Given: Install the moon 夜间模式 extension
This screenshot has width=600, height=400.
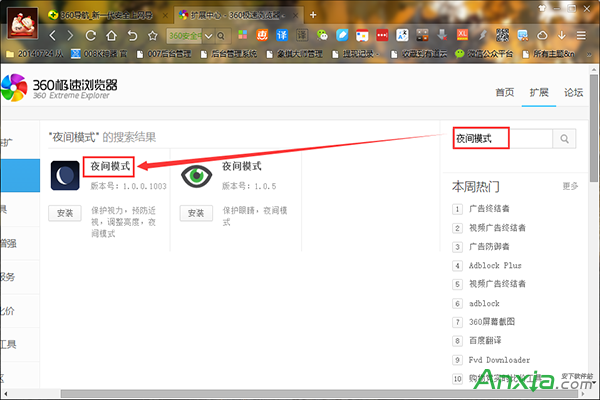Looking at the screenshot, I should point(65,213).
